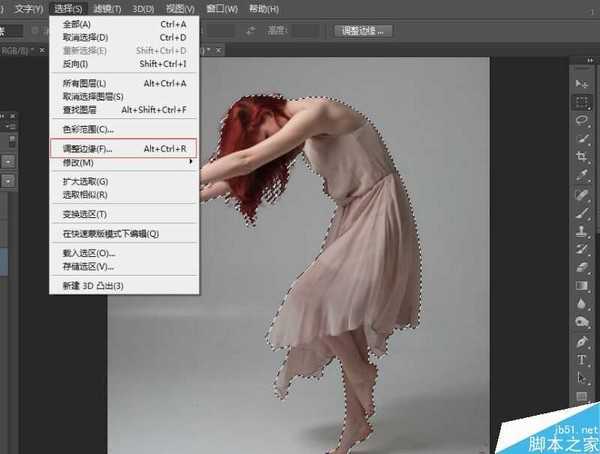Select the Brush tool

click(x=582, y=212)
